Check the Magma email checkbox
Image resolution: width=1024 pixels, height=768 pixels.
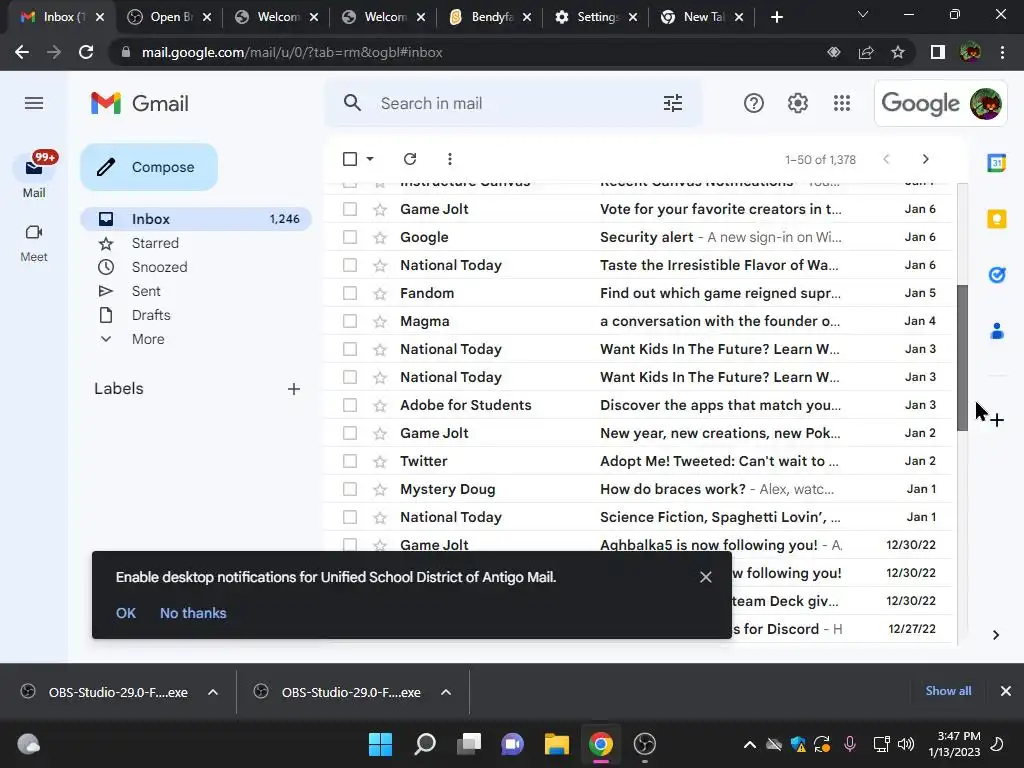pos(350,321)
